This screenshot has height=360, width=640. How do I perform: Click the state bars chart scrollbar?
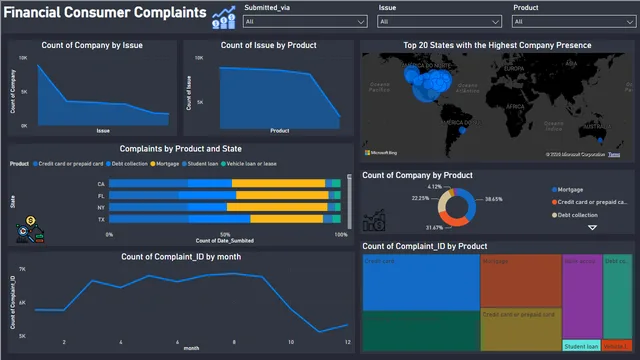click(349, 202)
